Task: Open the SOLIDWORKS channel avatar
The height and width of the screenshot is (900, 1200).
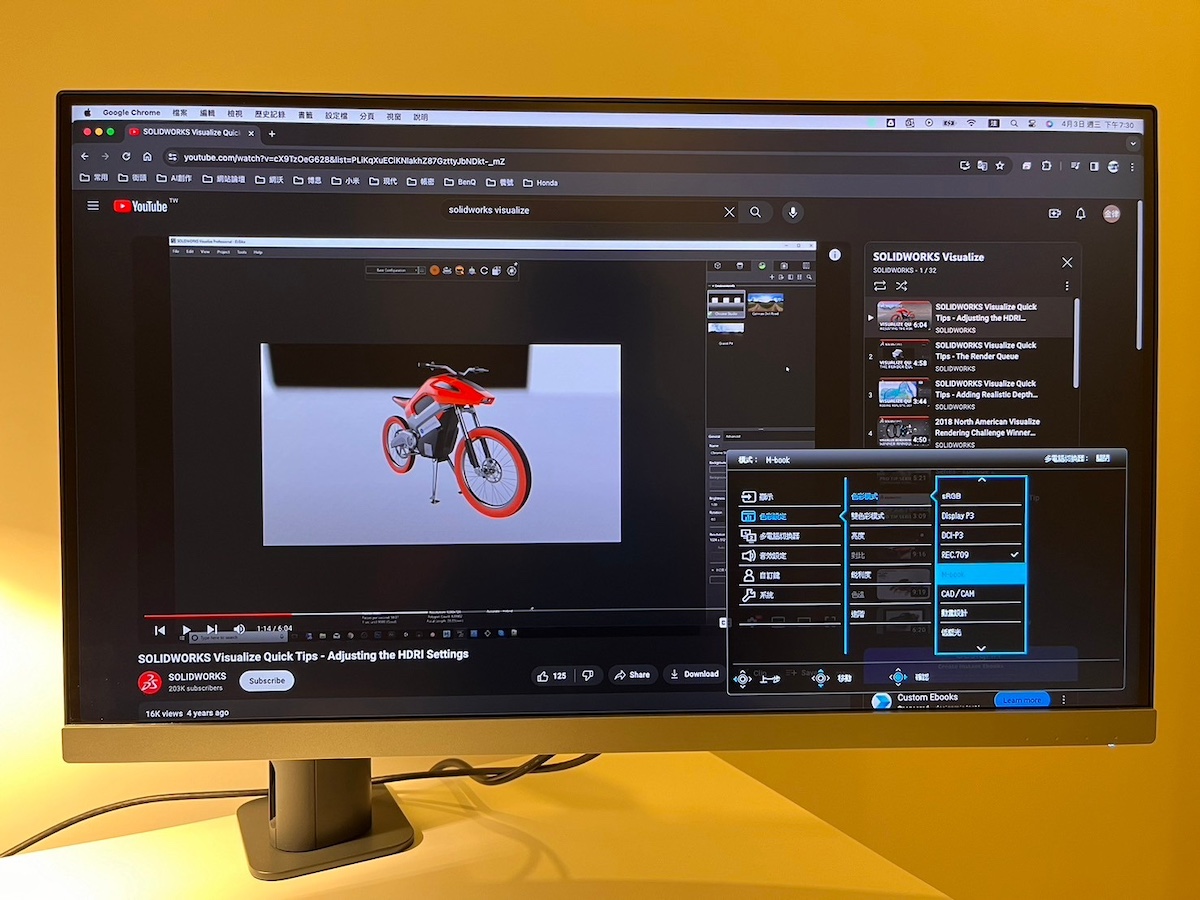Action: pyautogui.click(x=149, y=682)
